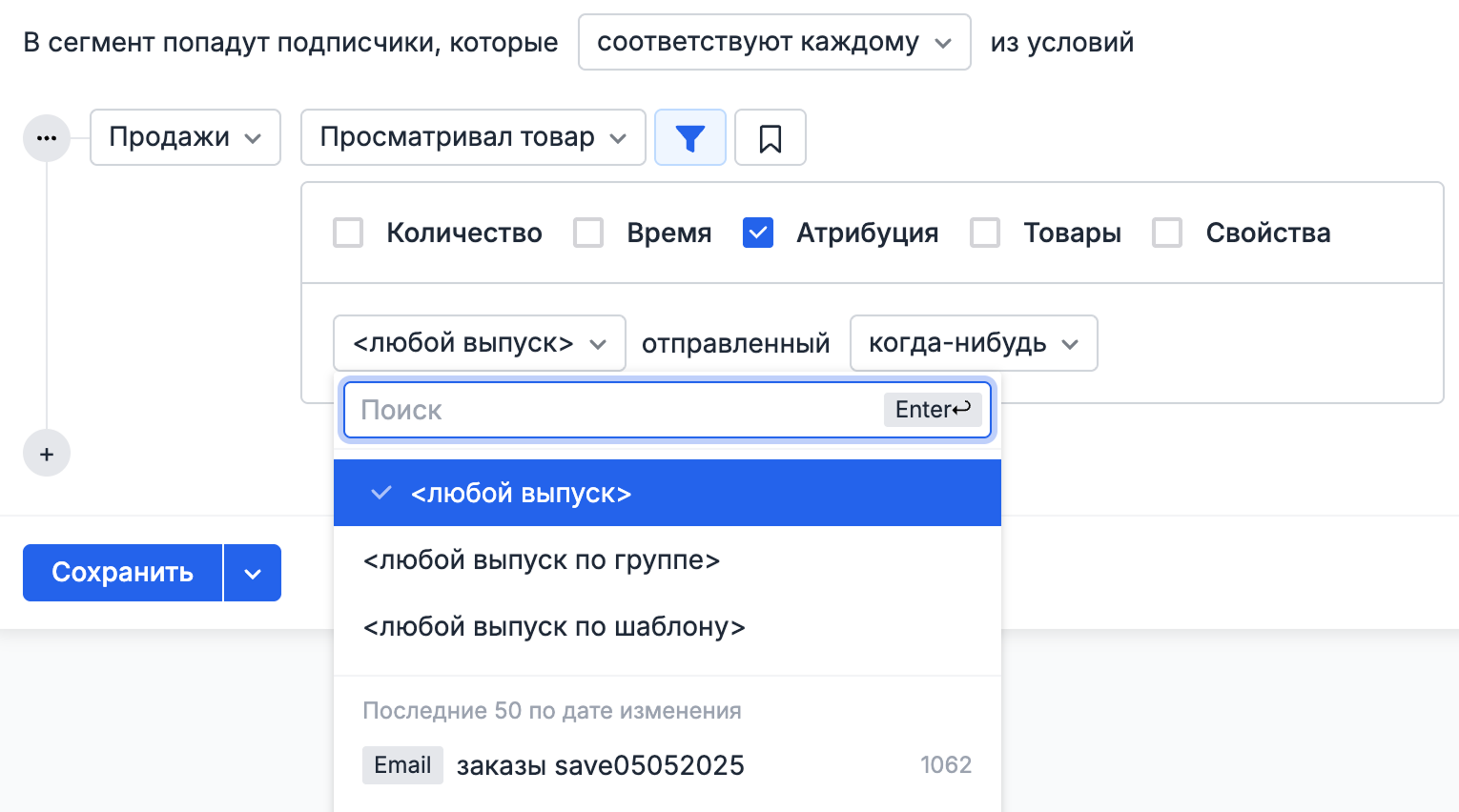Screen dimensions: 1459x812
Task: Select <любой выпуск по группе> option
Action: (x=542, y=560)
